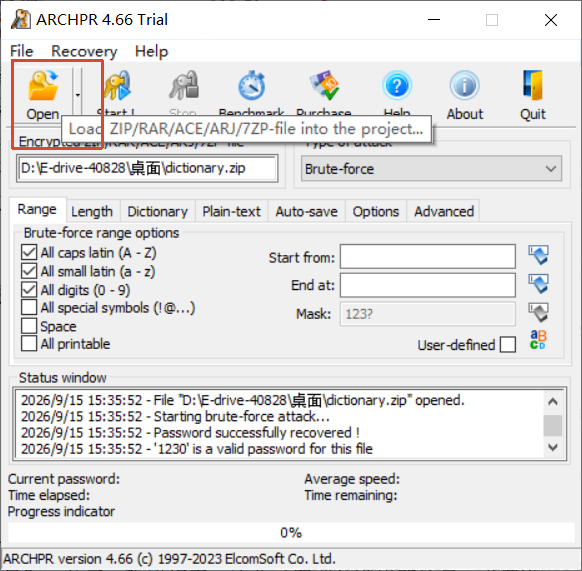Switch to the Advanced tab
Image resolution: width=582 pixels, height=571 pixels.
(x=444, y=212)
